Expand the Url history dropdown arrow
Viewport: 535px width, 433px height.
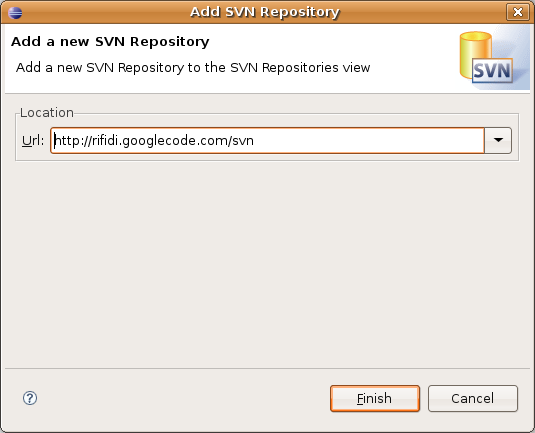pyautogui.click(x=498, y=140)
